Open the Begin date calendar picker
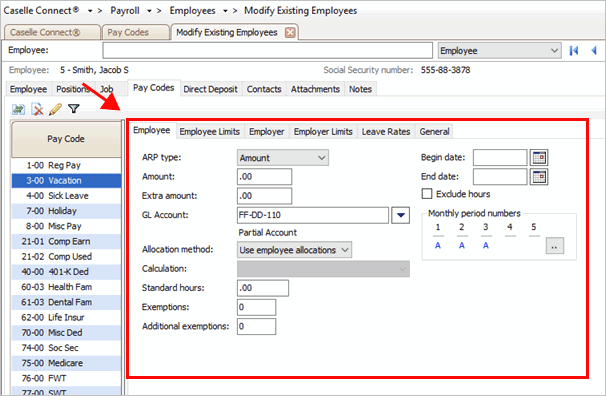Image resolution: width=606 pixels, height=396 pixels. (539, 158)
